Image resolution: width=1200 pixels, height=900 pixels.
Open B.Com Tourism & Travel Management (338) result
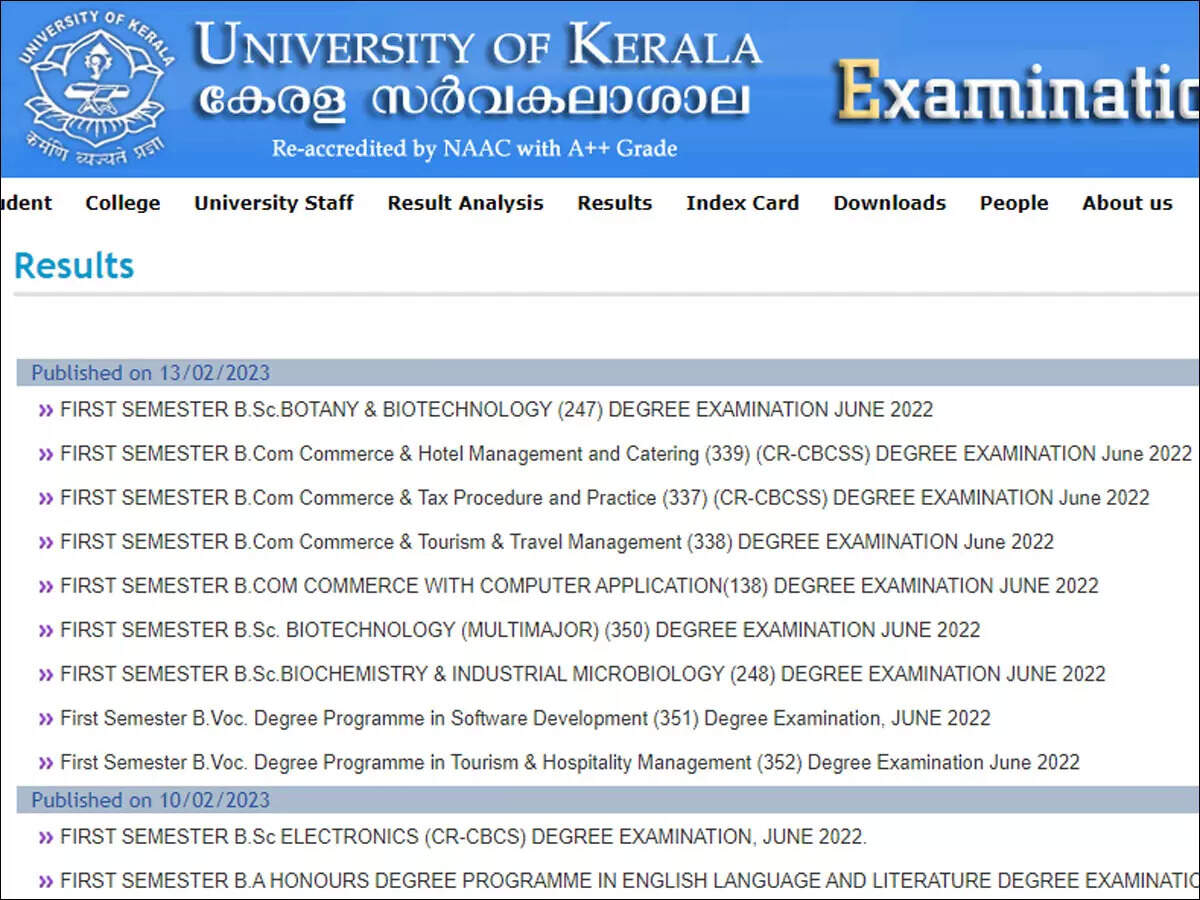pyautogui.click(x=557, y=542)
